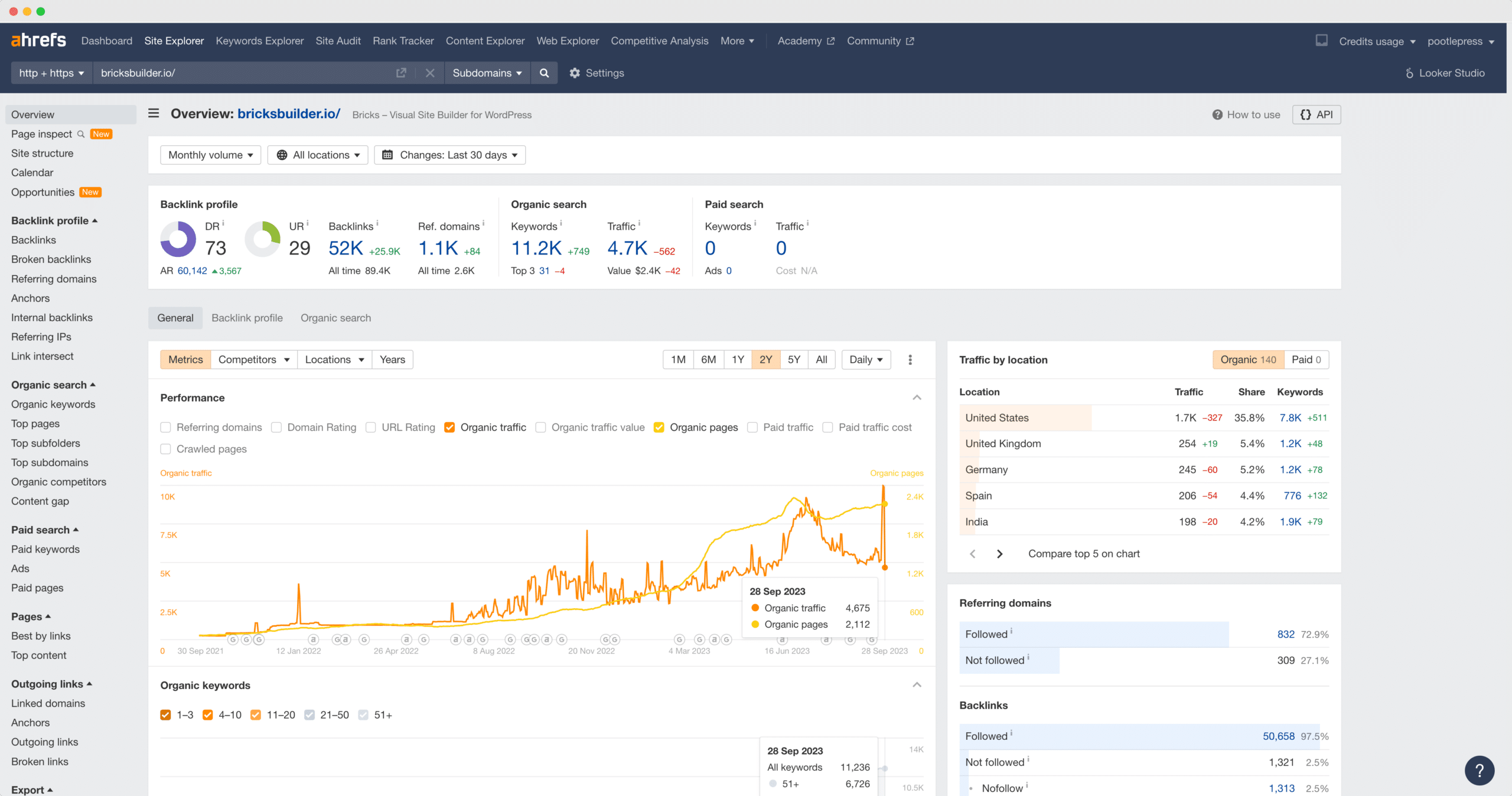Enable Paid traffic checkbox
The image size is (1512, 796).
[x=752, y=427]
